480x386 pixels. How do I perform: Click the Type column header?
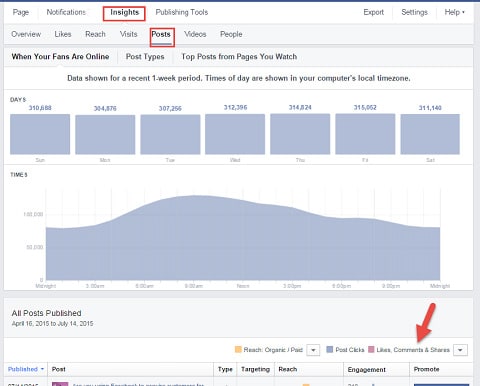[225, 369]
